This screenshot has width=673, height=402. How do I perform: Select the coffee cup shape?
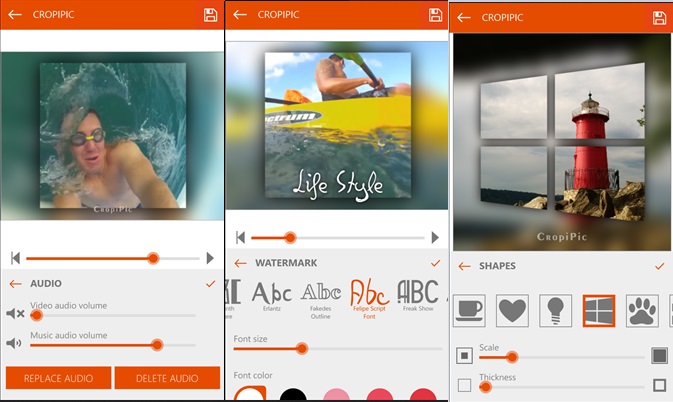(x=469, y=311)
